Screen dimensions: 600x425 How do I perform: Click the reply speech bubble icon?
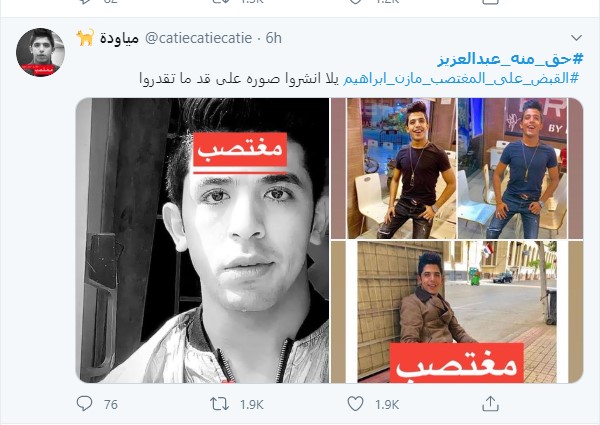coord(84,404)
